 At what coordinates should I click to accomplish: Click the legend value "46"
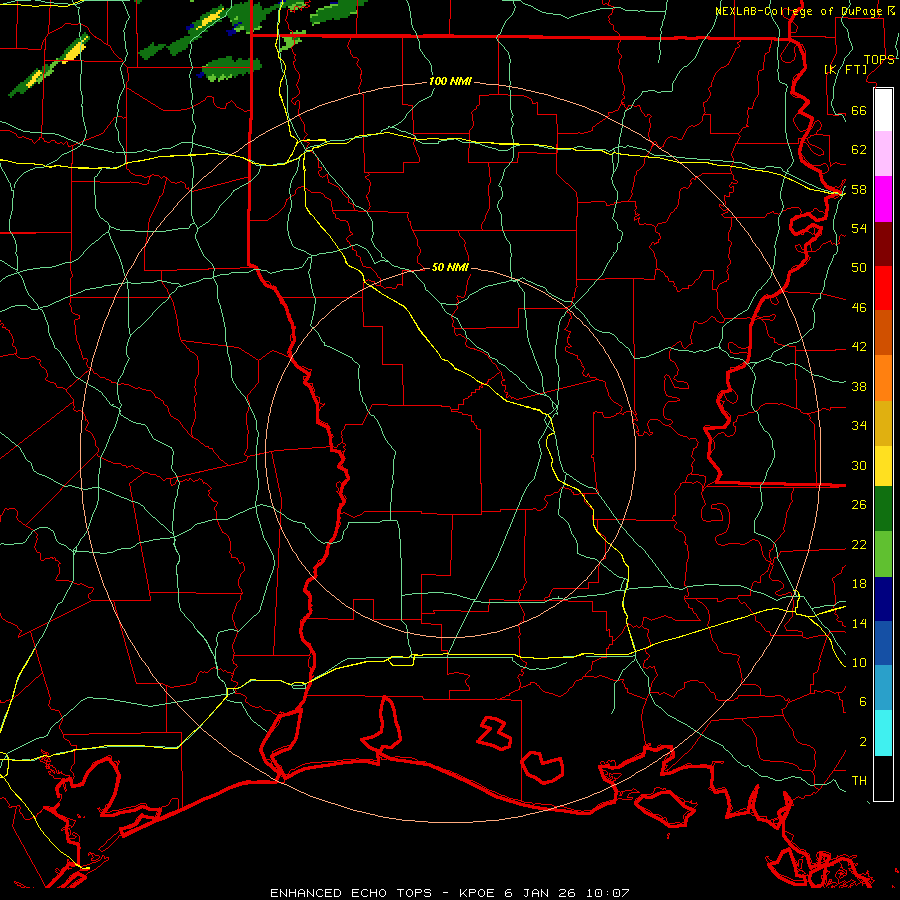click(x=859, y=308)
